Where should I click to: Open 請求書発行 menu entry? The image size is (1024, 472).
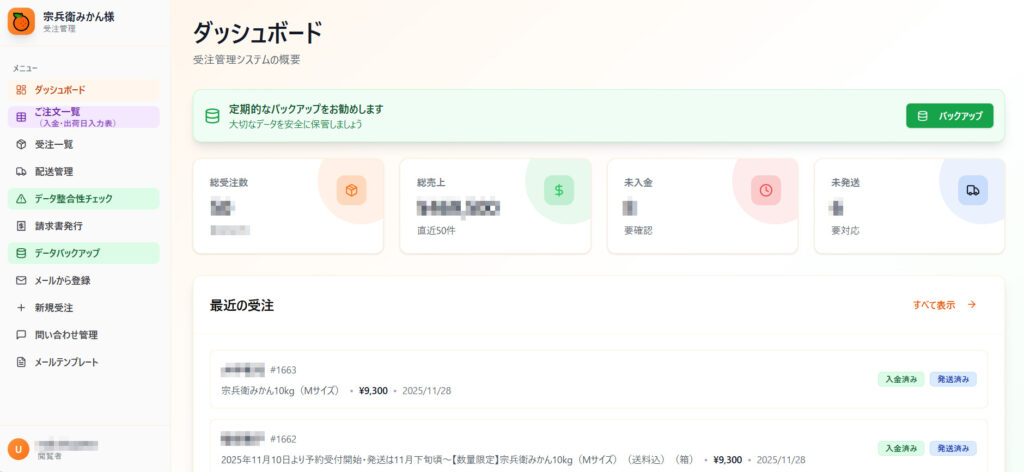click(x=84, y=226)
